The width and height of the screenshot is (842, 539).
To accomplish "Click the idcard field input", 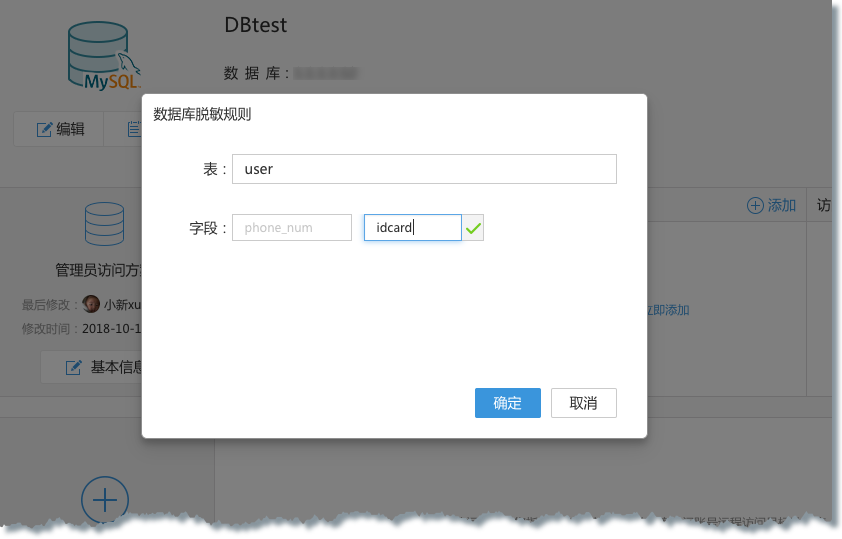I will pyautogui.click(x=412, y=228).
